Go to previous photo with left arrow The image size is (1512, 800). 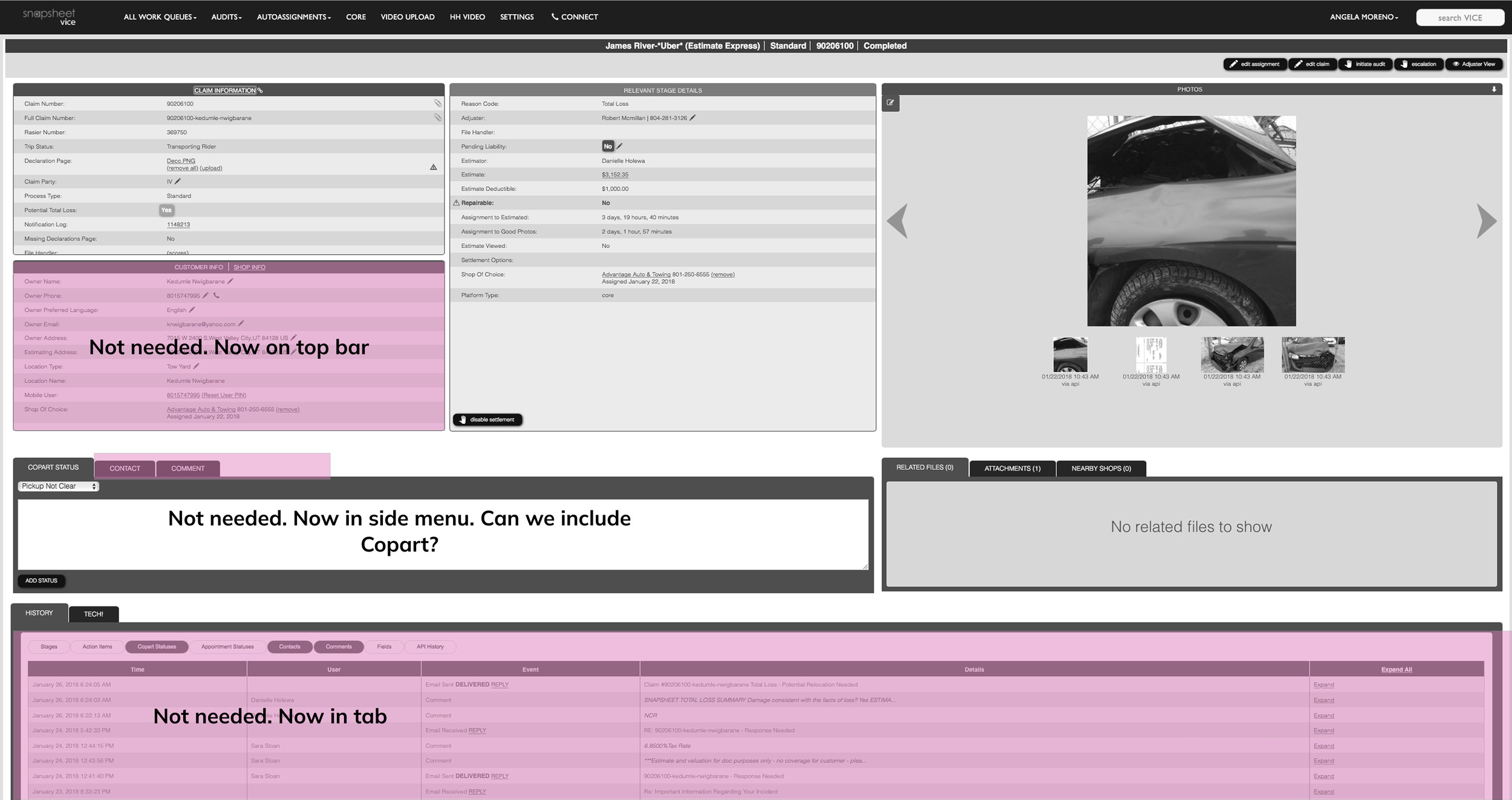click(898, 221)
